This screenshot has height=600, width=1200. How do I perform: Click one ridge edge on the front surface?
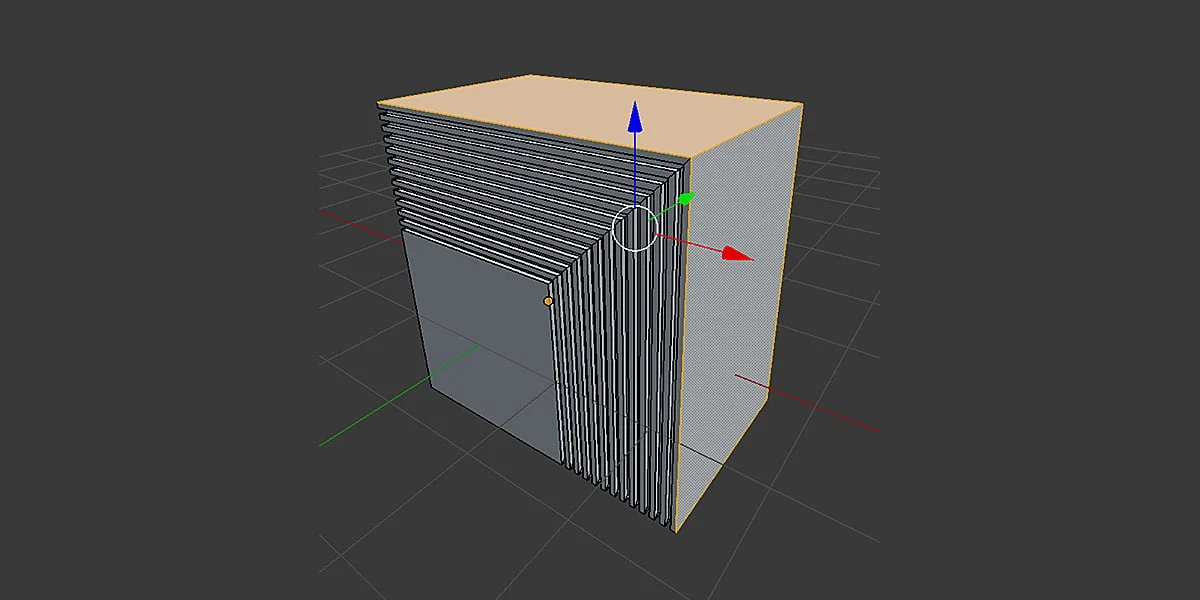pyautogui.click(x=500, y=180)
